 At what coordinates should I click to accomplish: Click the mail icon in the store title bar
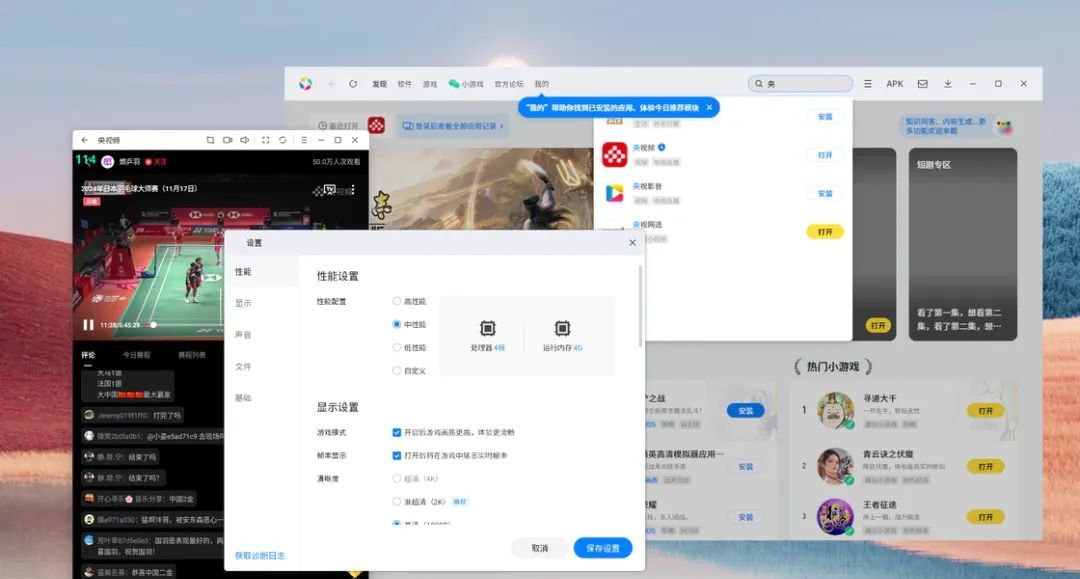point(923,84)
